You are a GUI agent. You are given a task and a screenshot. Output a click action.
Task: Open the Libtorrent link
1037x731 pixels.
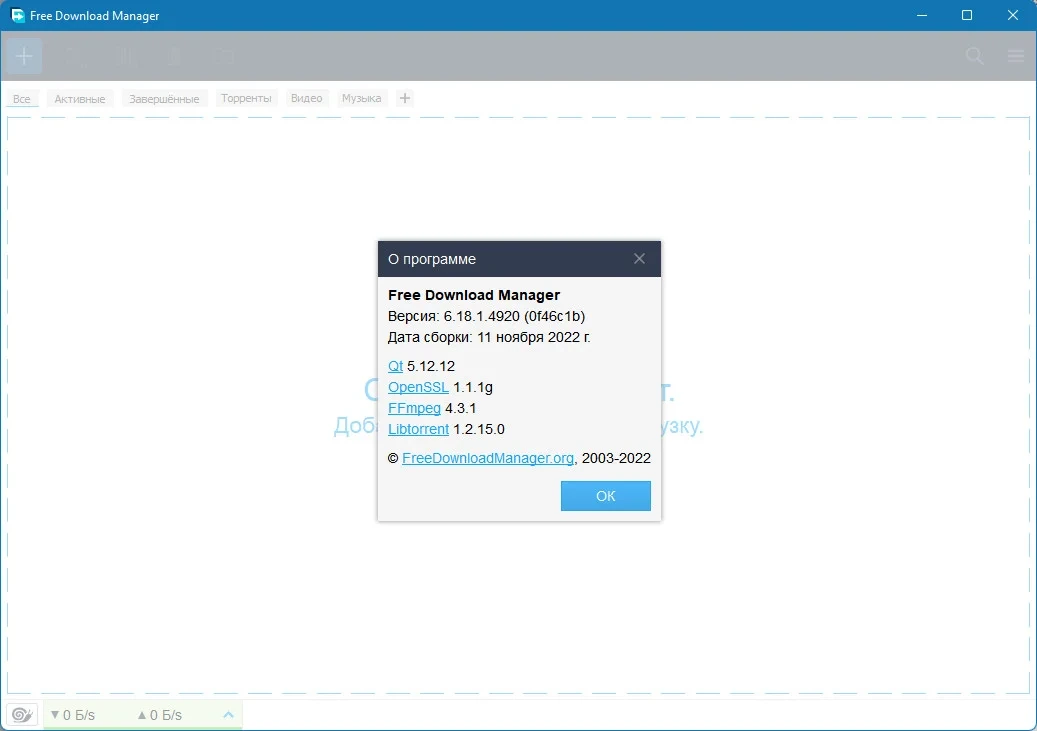[418, 429]
